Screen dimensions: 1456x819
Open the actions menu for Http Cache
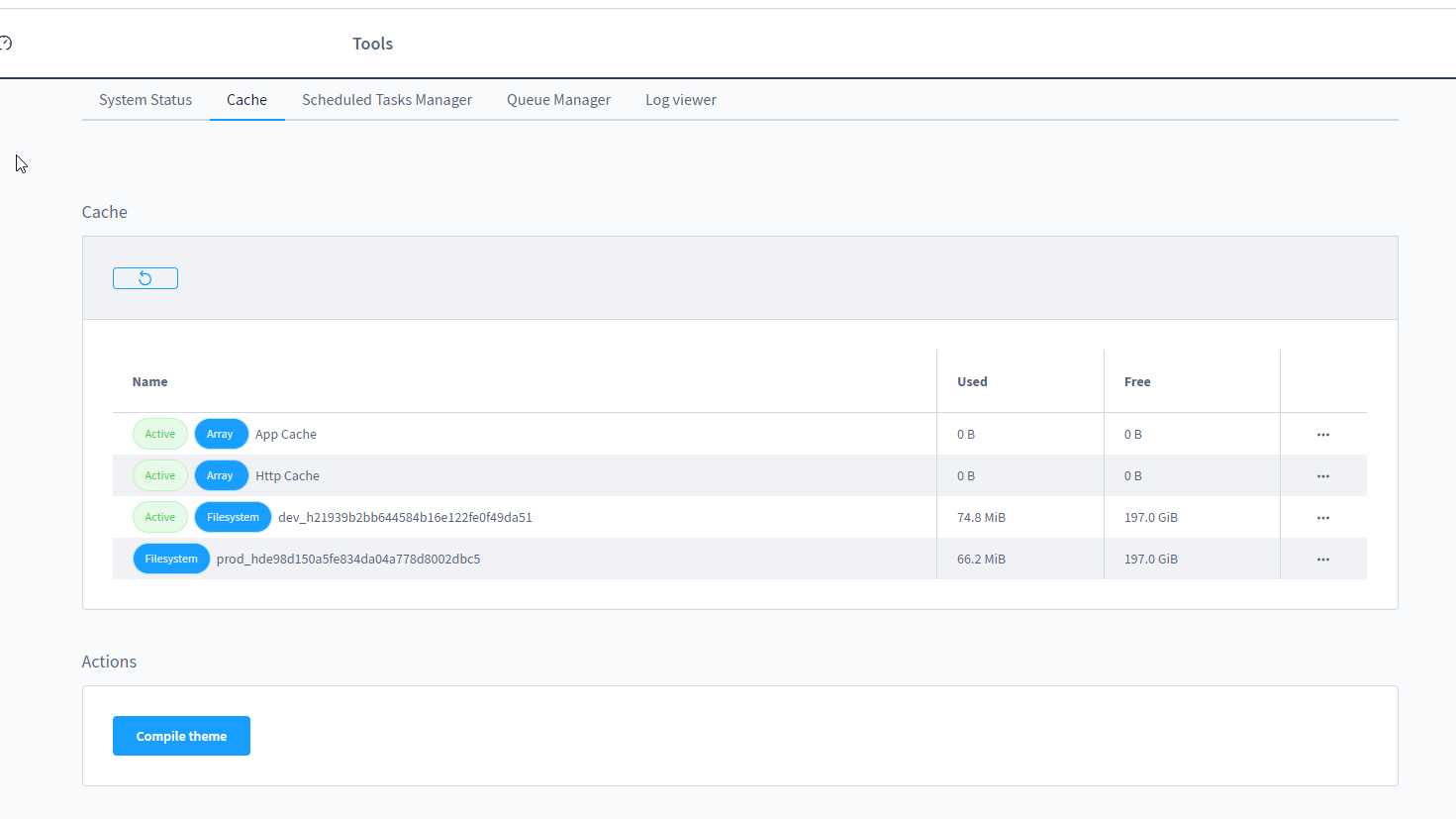pos(1323,476)
